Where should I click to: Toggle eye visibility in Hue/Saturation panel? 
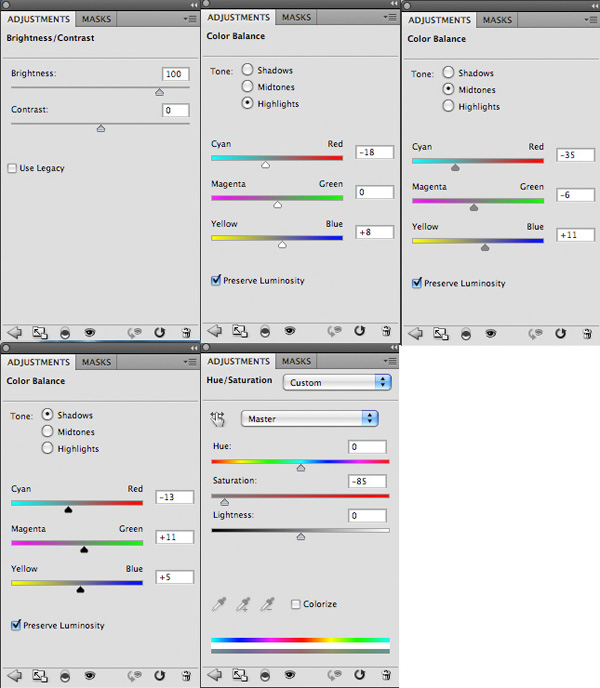pos(290,675)
